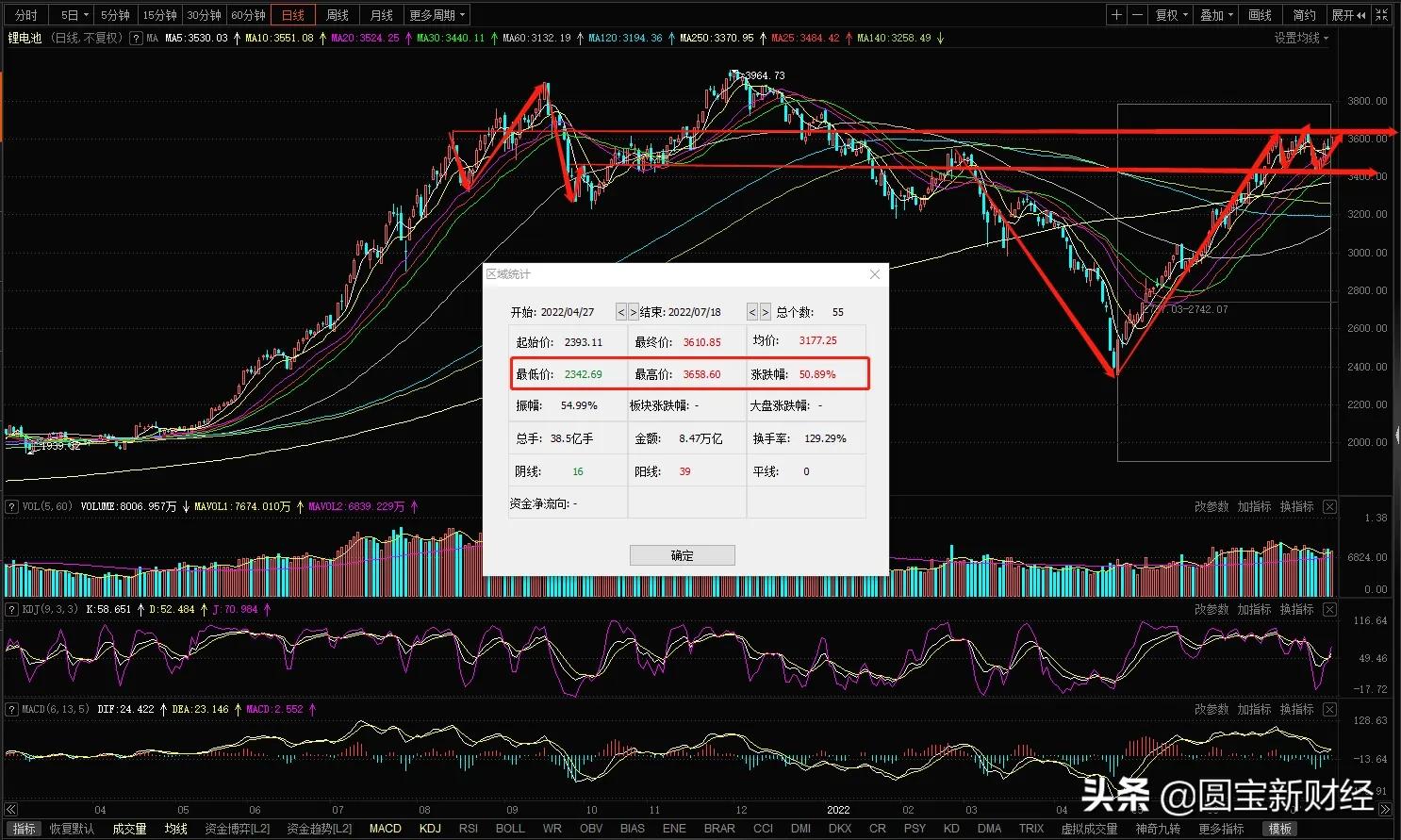Toggle the 成交量 indicator

click(x=129, y=829)
